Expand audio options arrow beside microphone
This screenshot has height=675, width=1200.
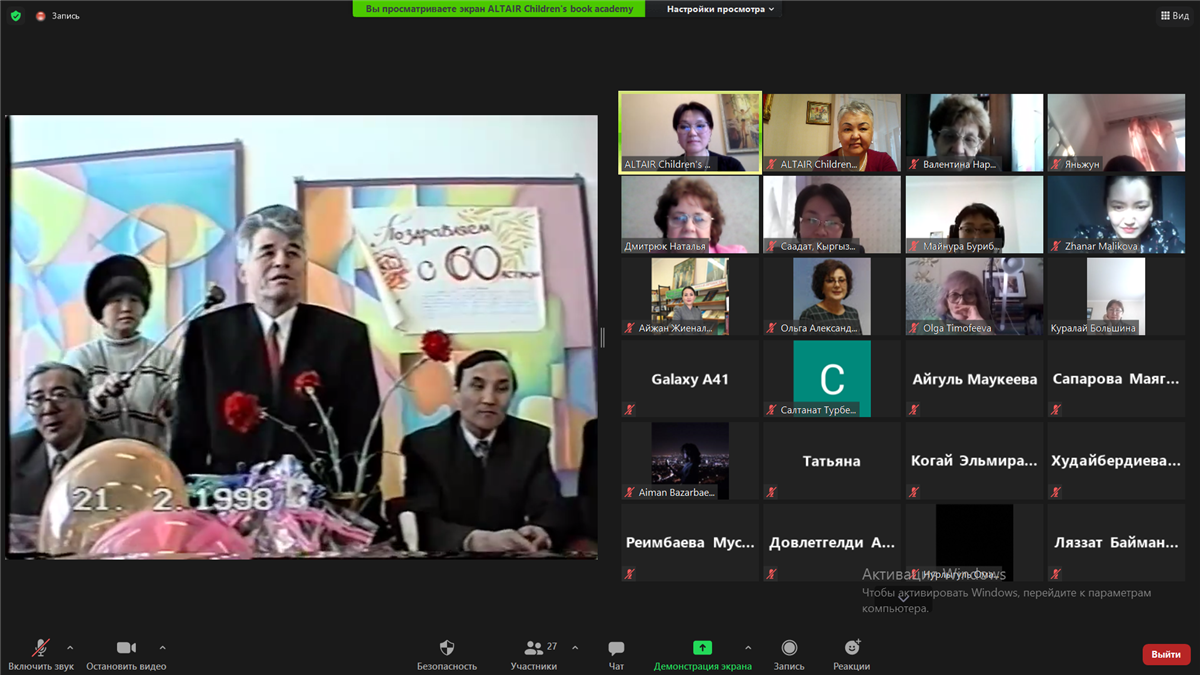point(70,648)
